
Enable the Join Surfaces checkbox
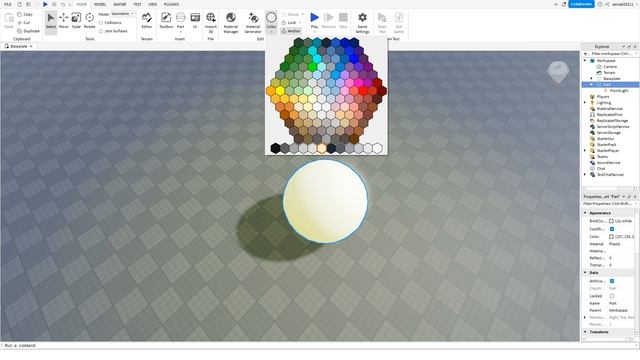point(101,31)
